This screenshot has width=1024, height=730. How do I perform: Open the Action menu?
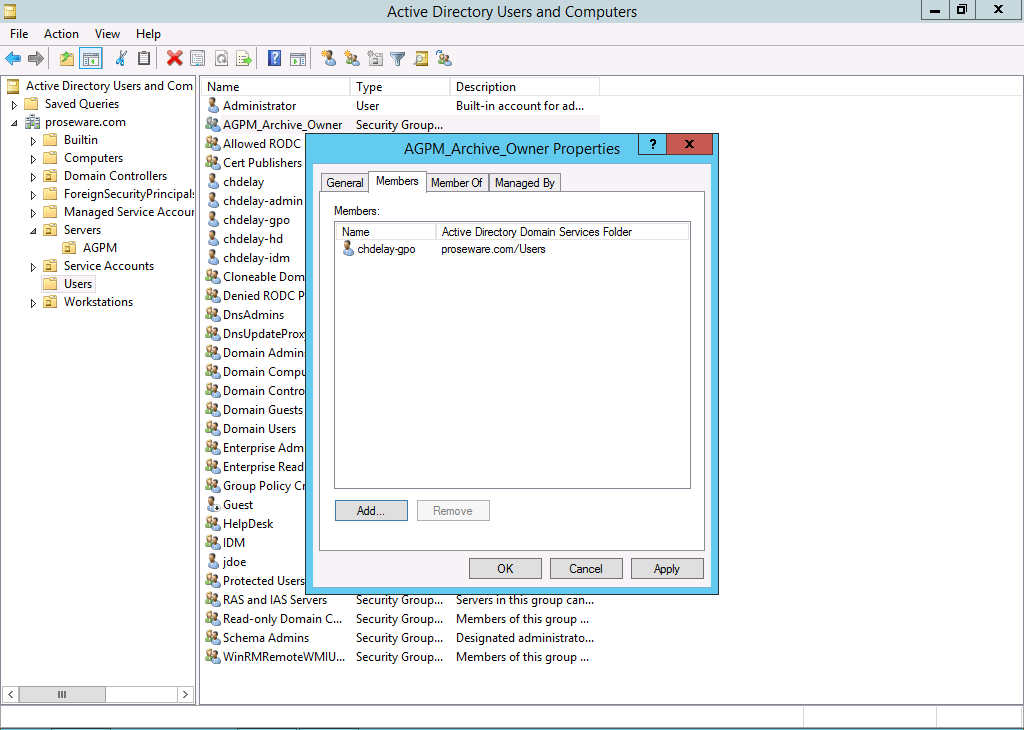click(x=61, y=34)
